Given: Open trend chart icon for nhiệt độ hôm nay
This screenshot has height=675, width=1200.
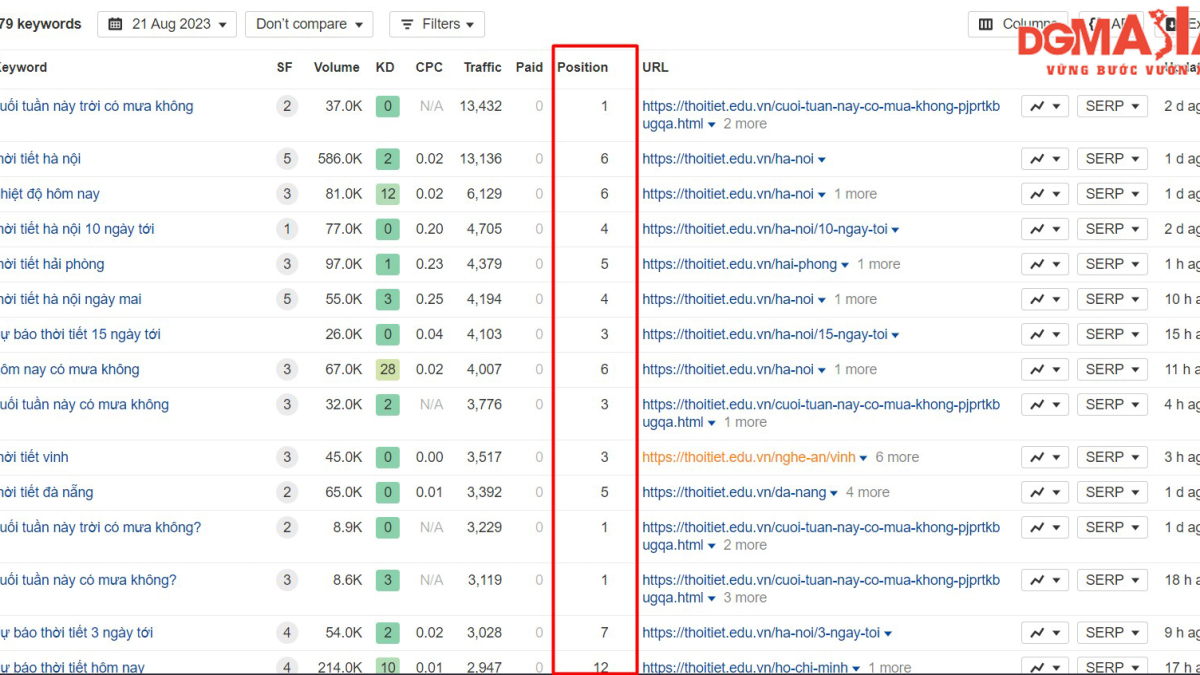Looking at the screenshot, I should click(1045, 194).
